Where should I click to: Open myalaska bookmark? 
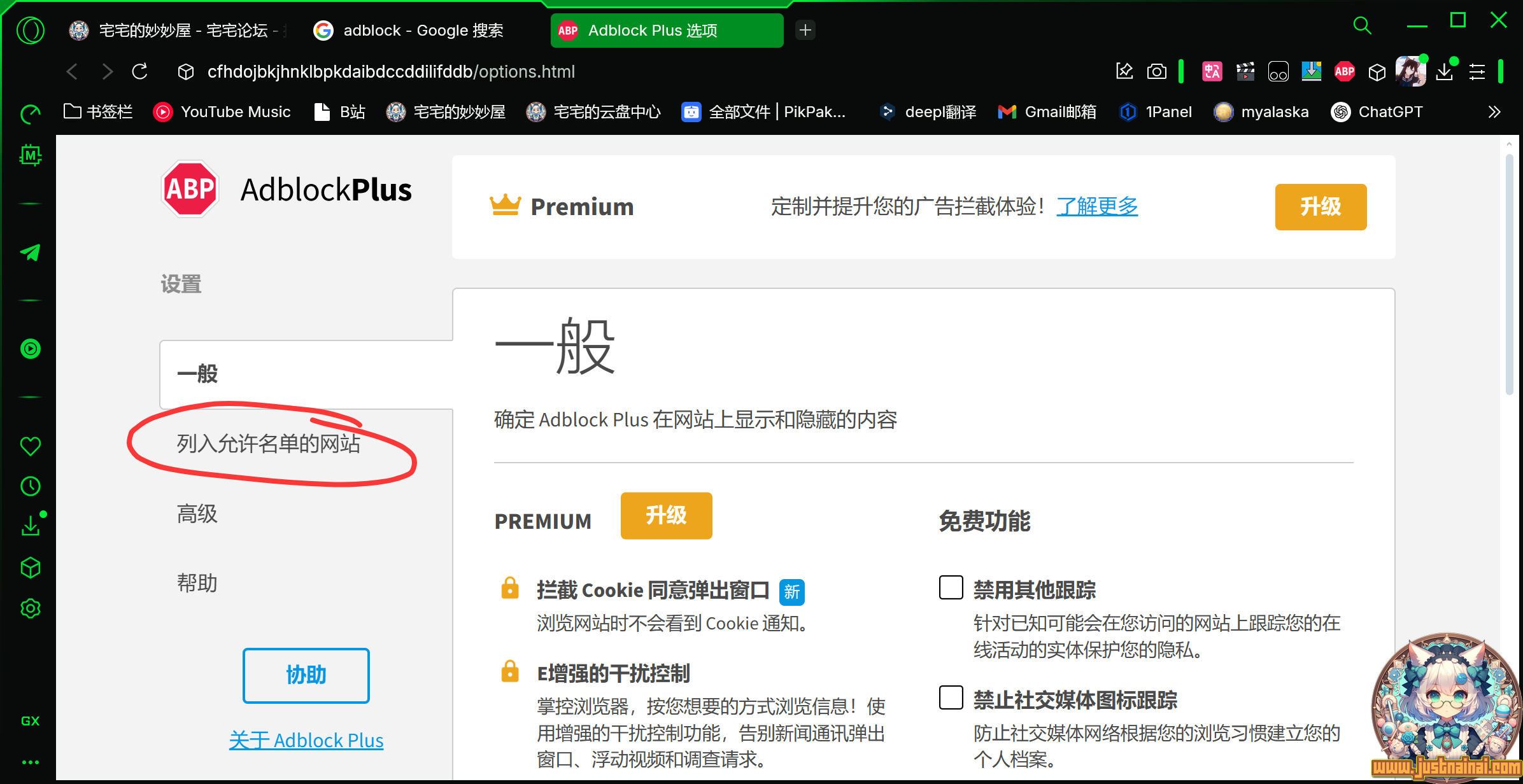1261,112
